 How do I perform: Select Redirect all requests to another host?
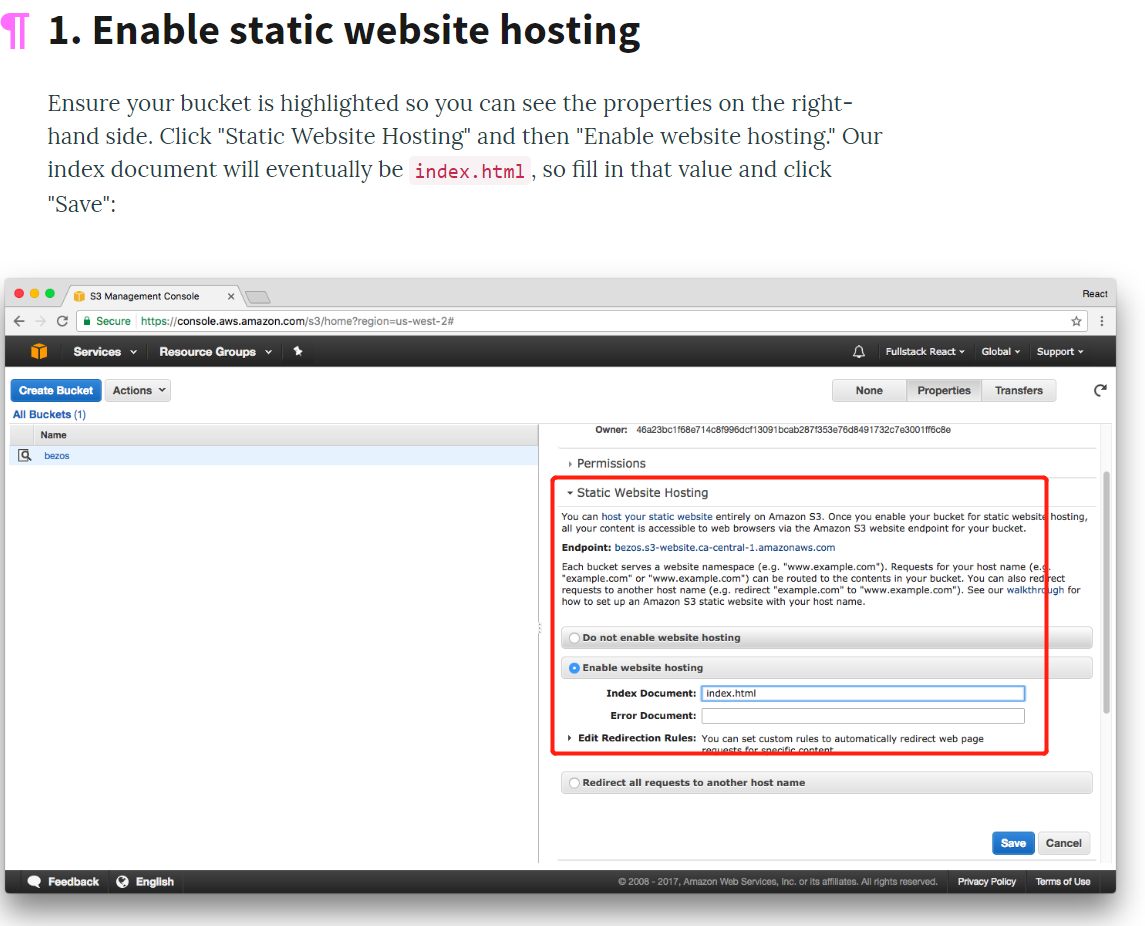click(575, 783)
